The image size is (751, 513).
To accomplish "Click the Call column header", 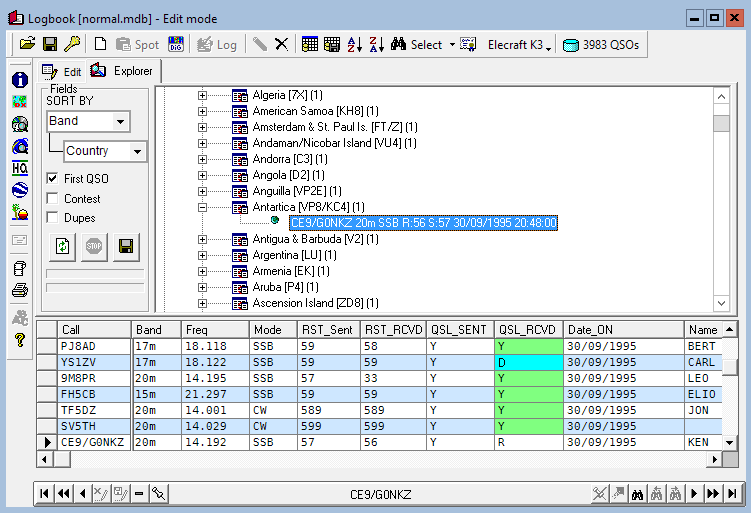I will [94, 330].
